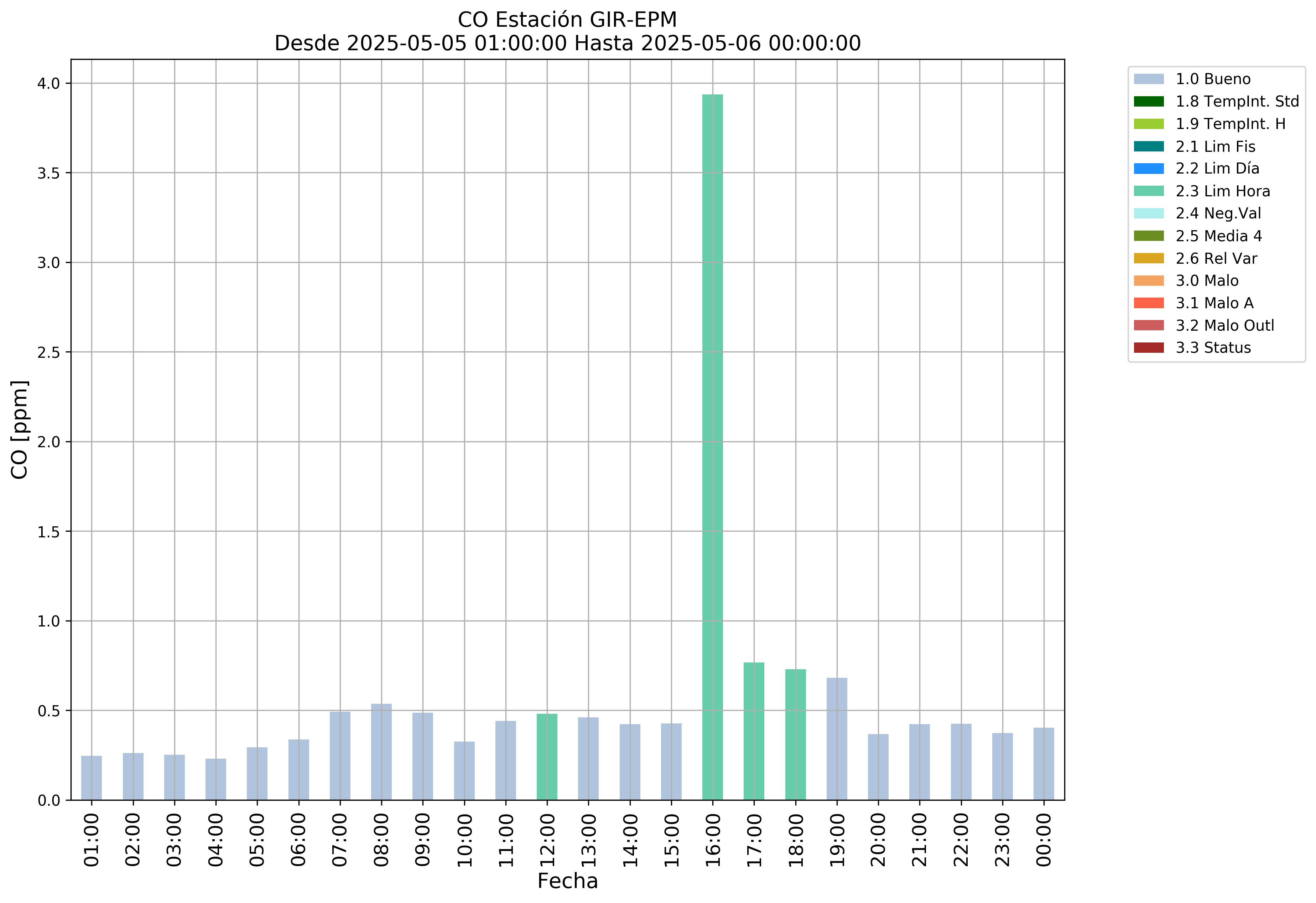Click the '12:00' x-axis tick label

coord(547,840)
